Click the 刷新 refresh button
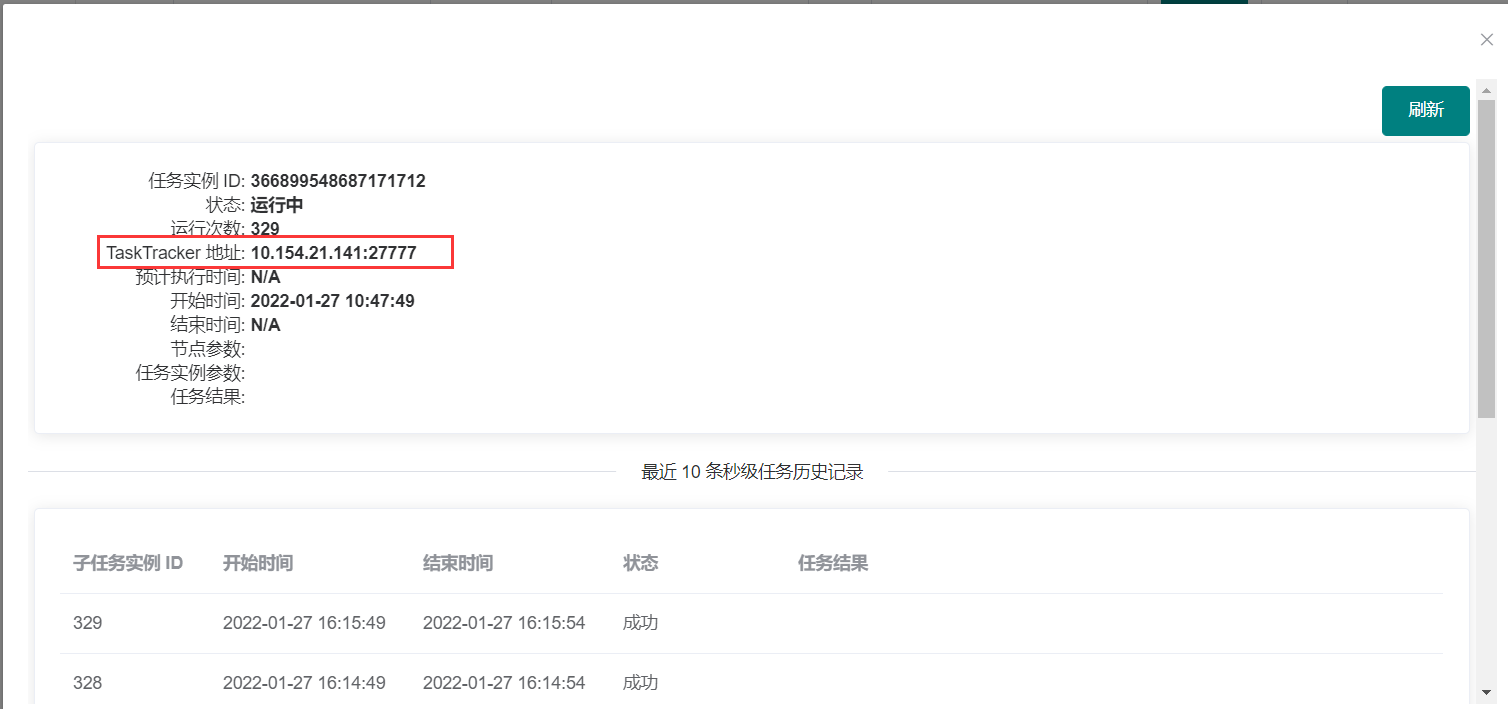 1425,111
